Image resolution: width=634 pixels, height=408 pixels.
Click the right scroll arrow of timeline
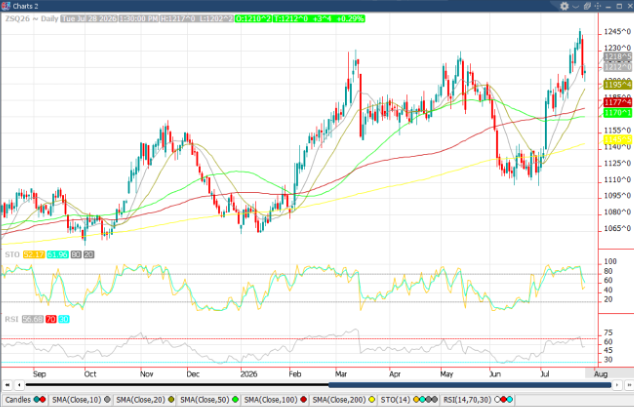(x=617, y=385)
